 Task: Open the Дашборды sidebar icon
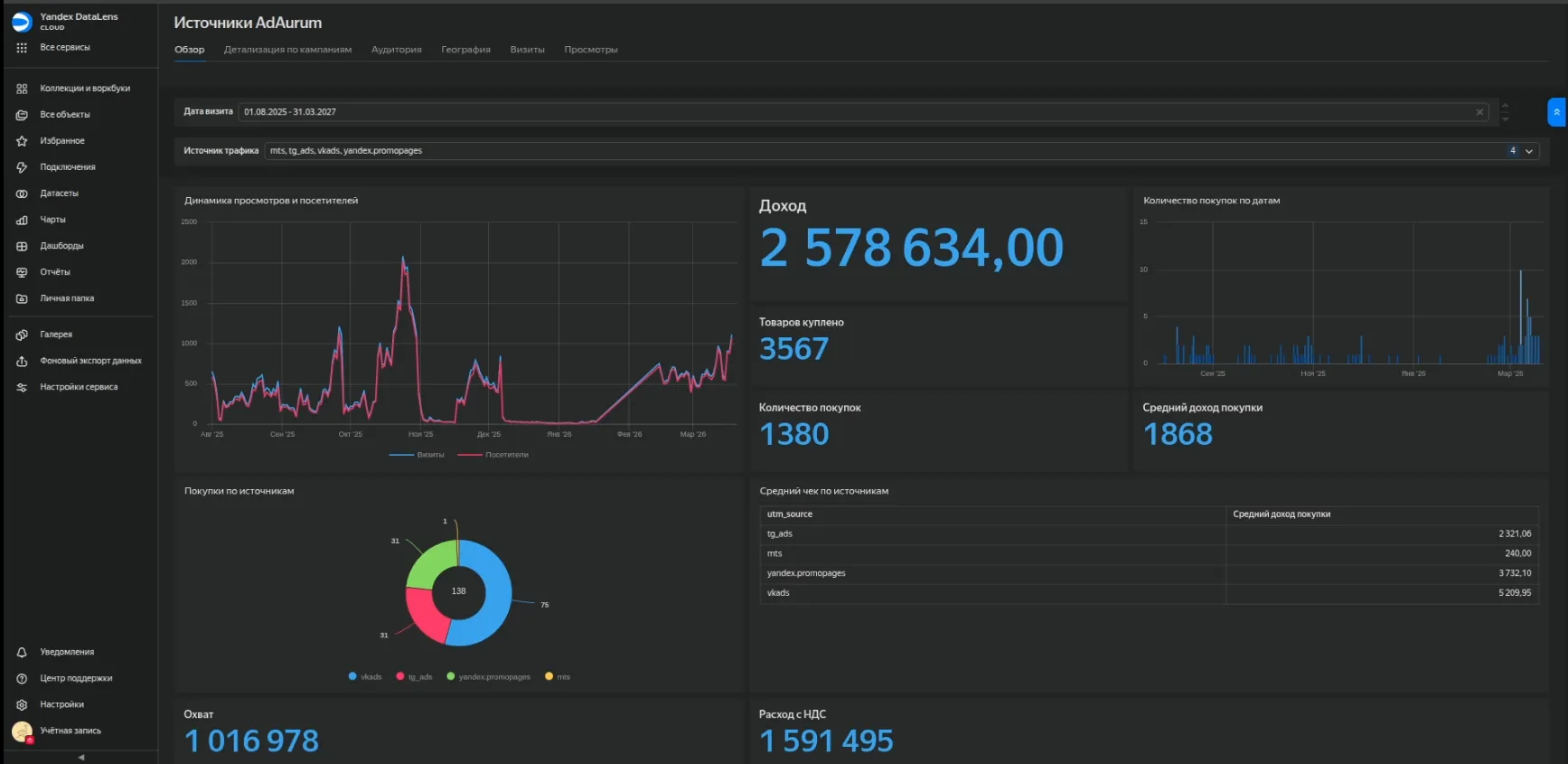[x=22, y=246]
